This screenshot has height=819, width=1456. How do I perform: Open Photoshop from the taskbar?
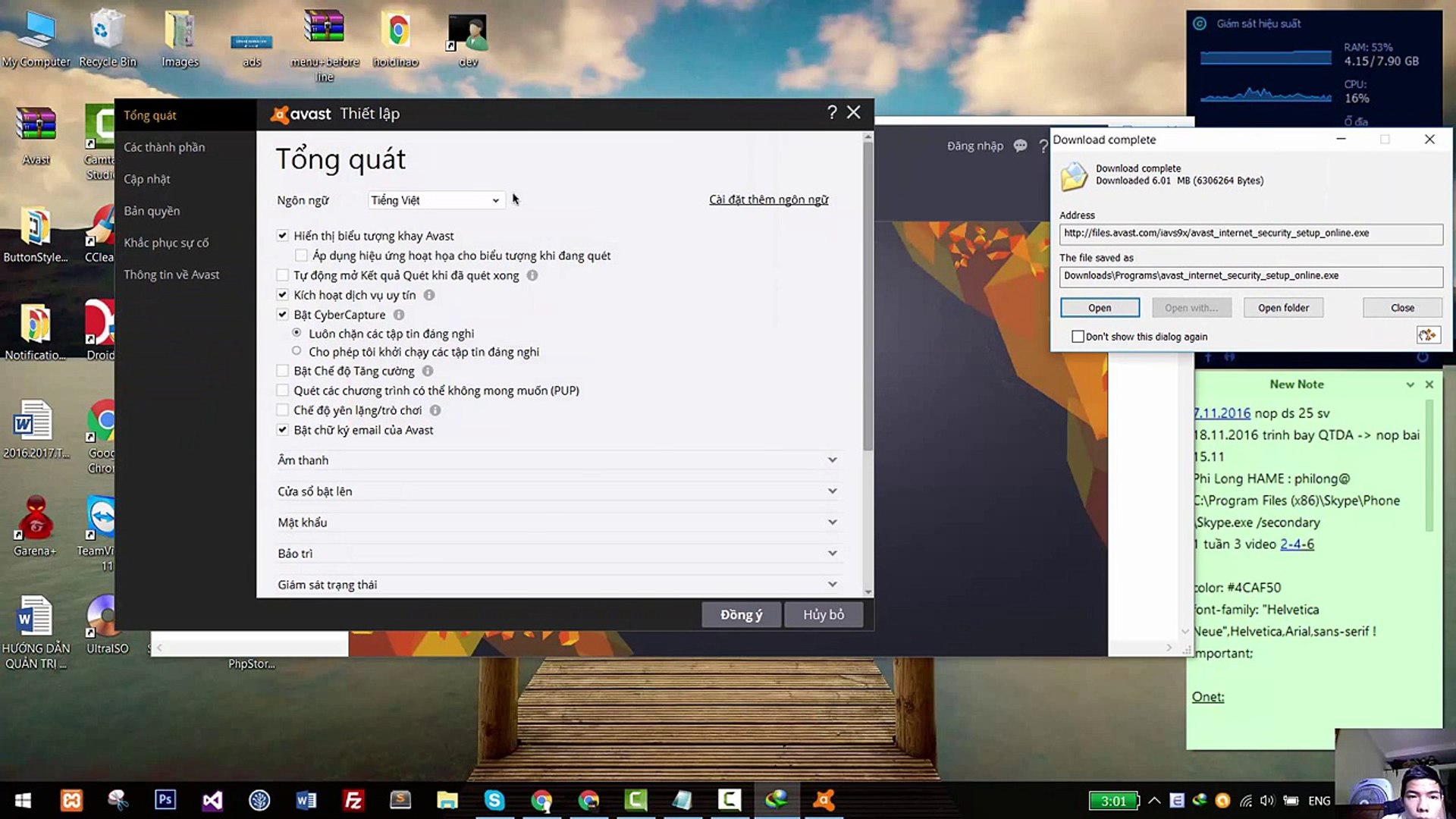[x=165, y=800]
